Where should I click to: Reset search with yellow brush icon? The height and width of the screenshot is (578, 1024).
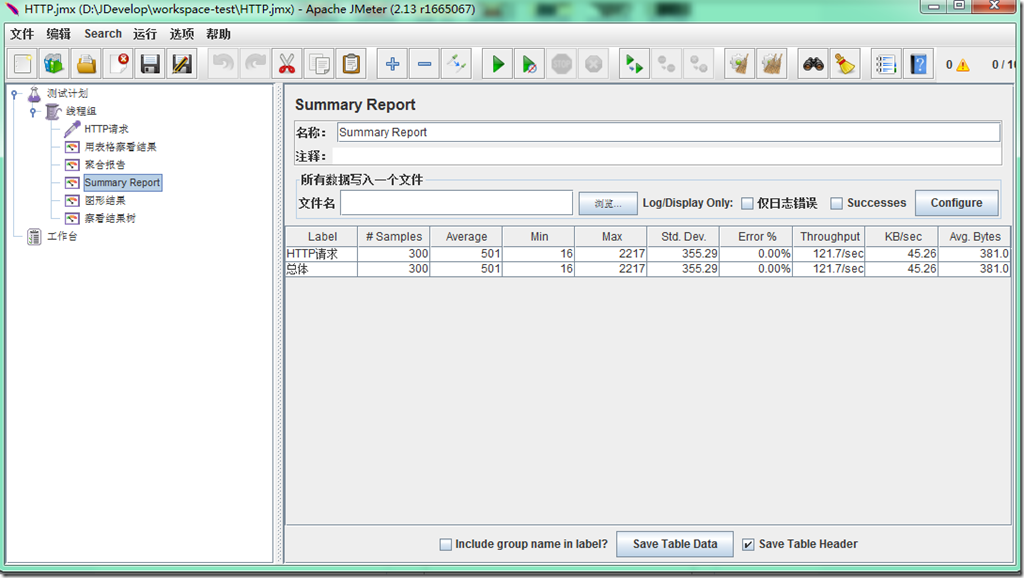(845, 64)
